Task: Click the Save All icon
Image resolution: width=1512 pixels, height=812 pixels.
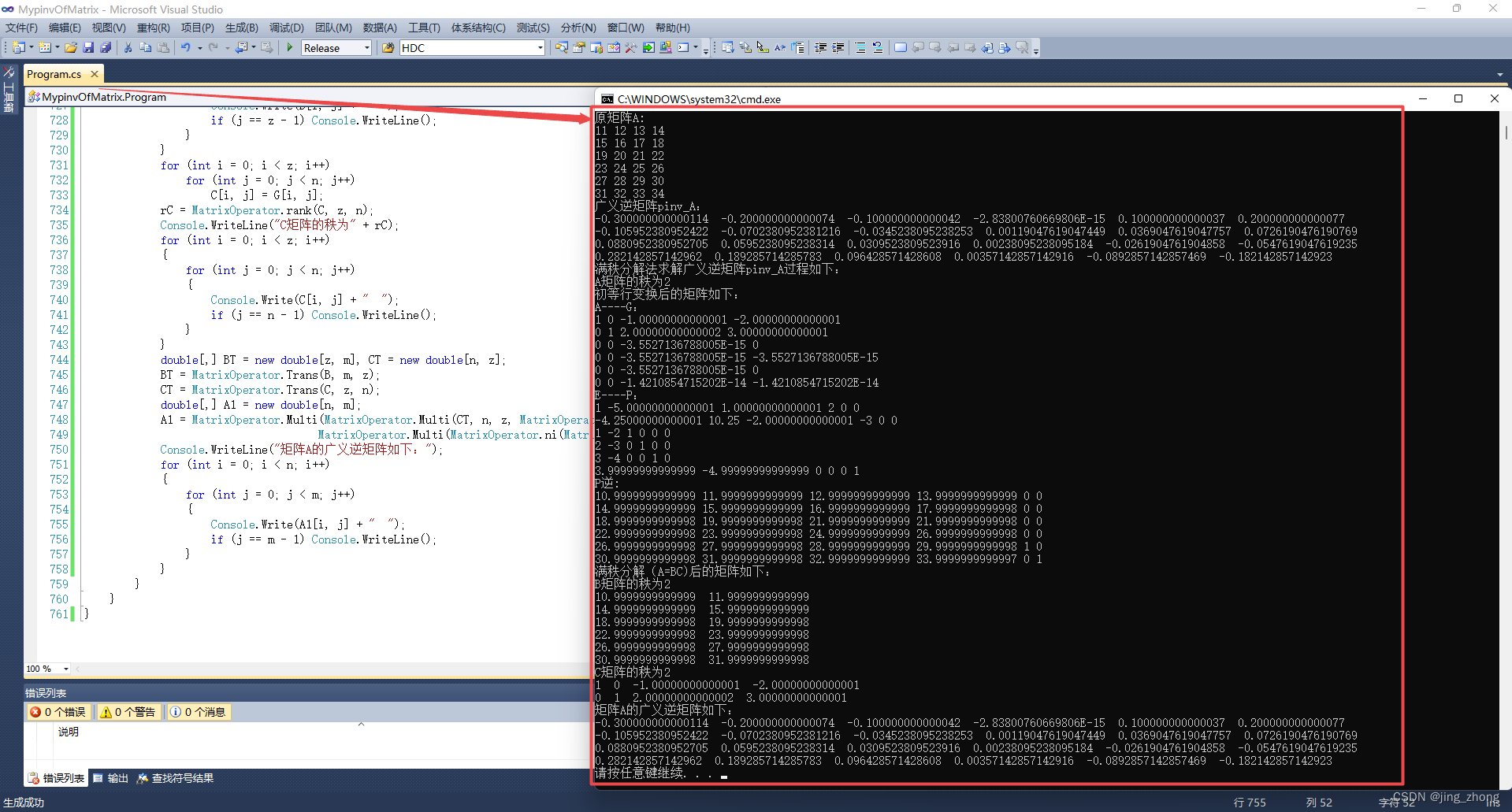Action: pos(106,48)
